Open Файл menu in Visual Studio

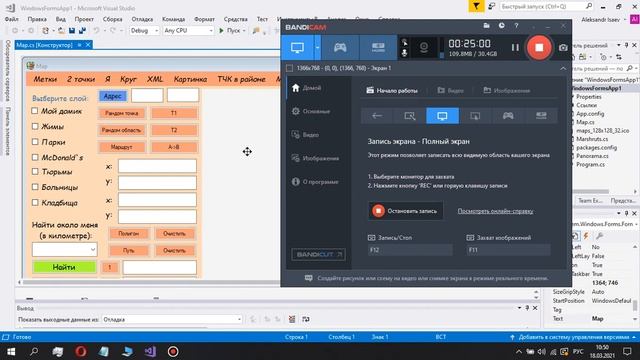tap(11, 19)
